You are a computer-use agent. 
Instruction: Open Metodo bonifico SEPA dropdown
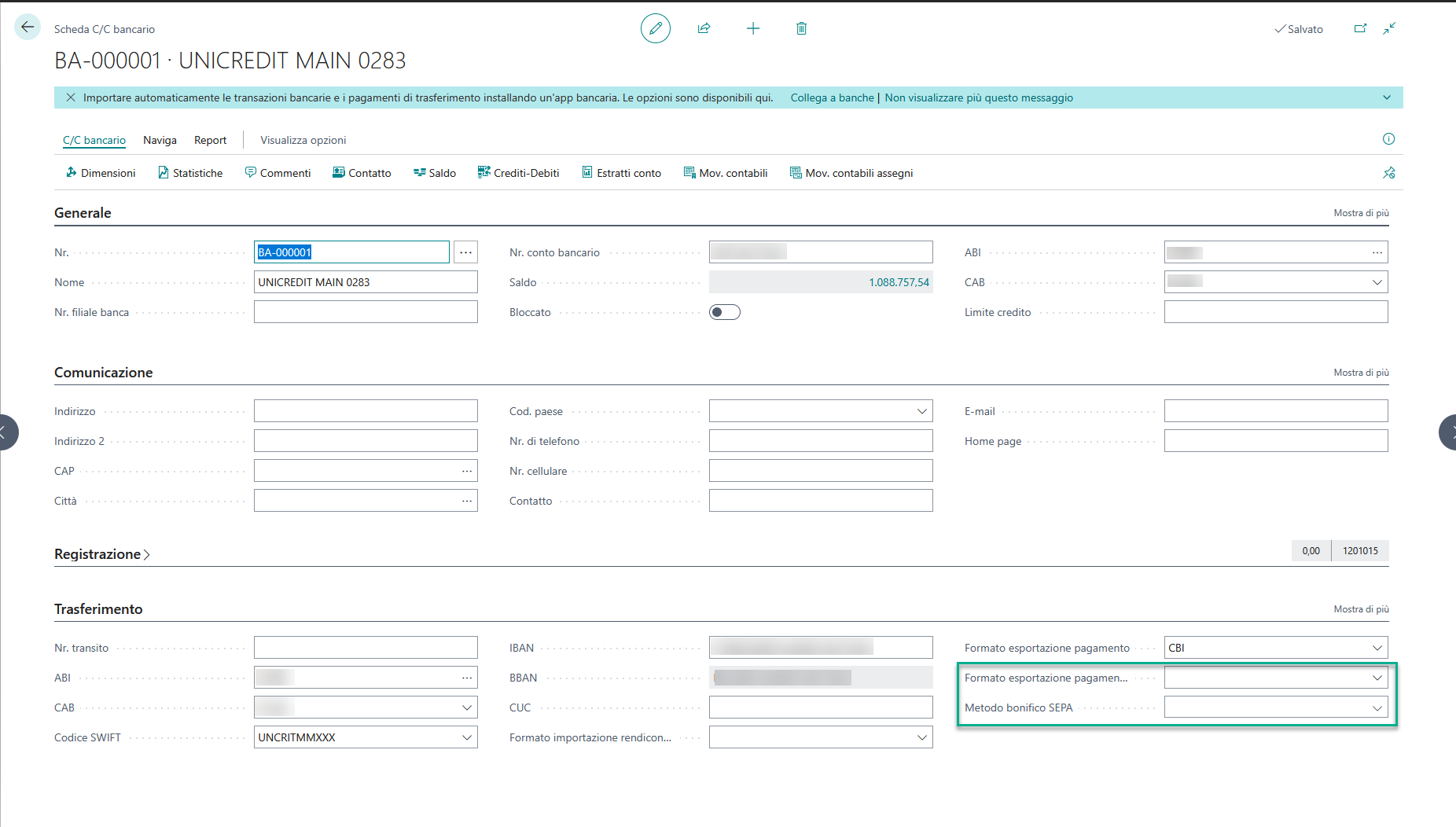click(1377, 708)
